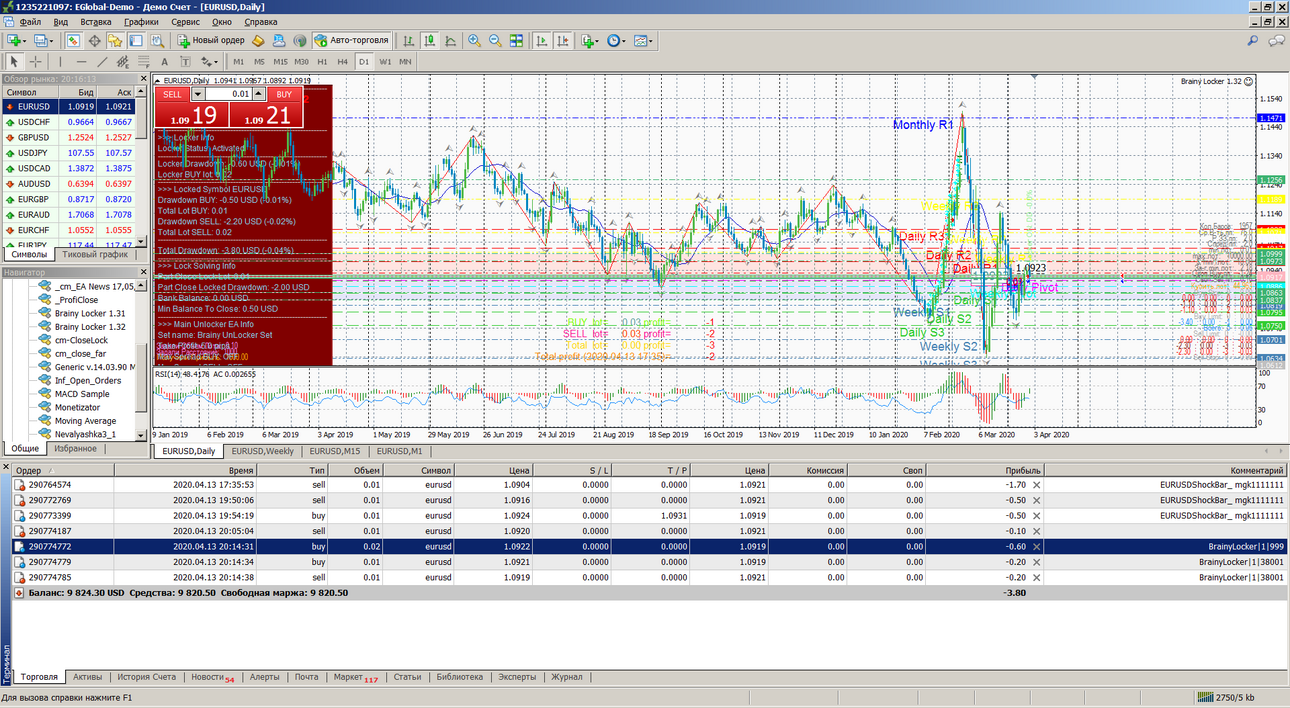Select the Crosshair cursor tool
Viewport: 1290px width, 708px height.
(x=35, y=61)
